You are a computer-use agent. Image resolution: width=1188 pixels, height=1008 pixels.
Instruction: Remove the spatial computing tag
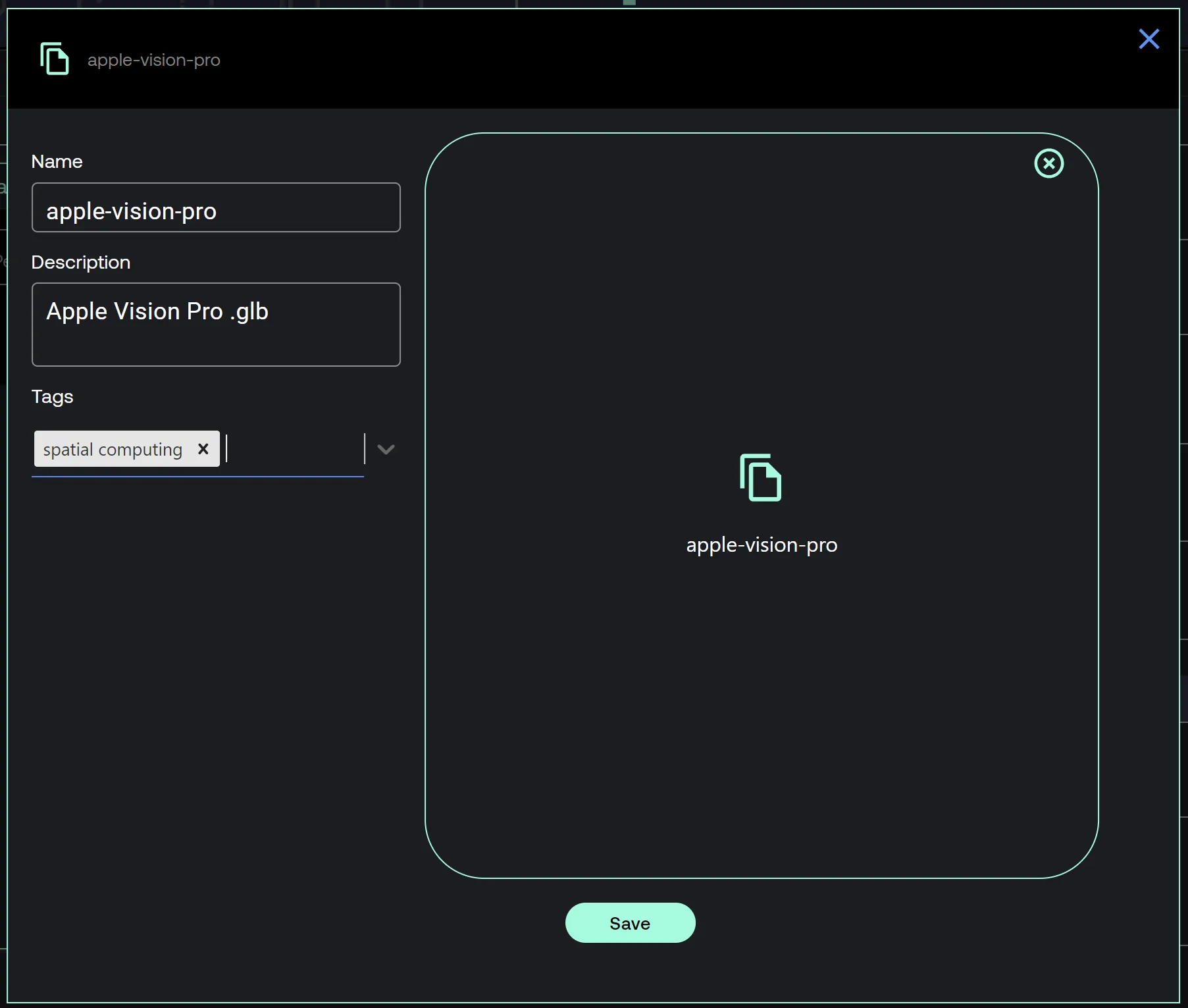pos(203,449)
